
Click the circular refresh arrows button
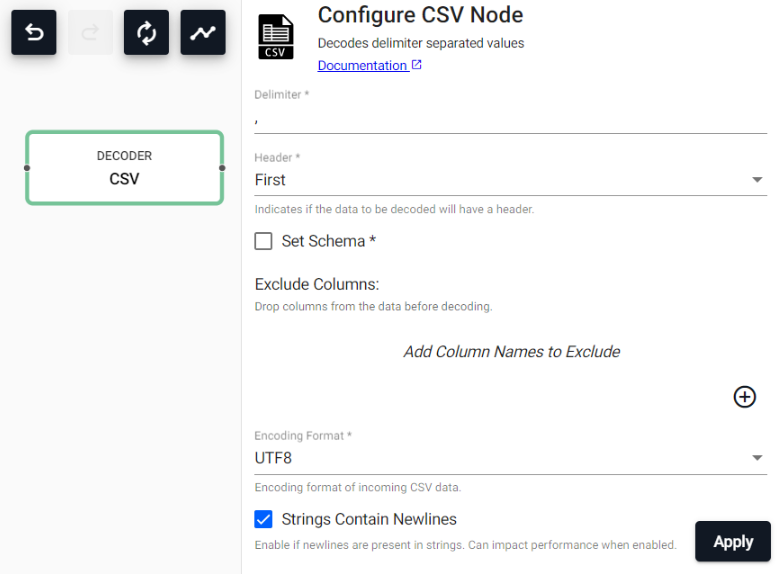pyautogui.click(x=147, y=33)
